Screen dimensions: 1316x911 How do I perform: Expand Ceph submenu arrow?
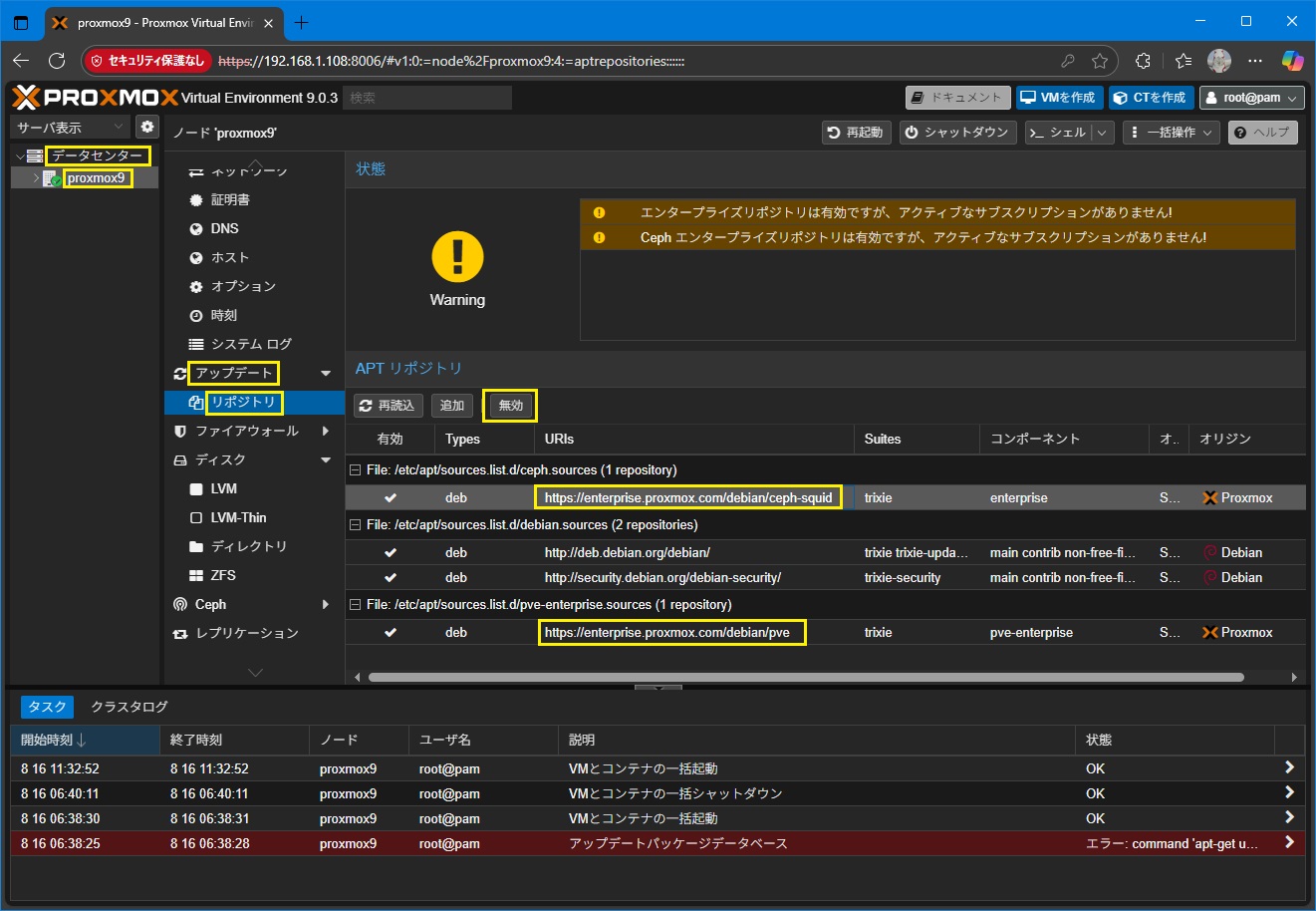pos(326,604)
